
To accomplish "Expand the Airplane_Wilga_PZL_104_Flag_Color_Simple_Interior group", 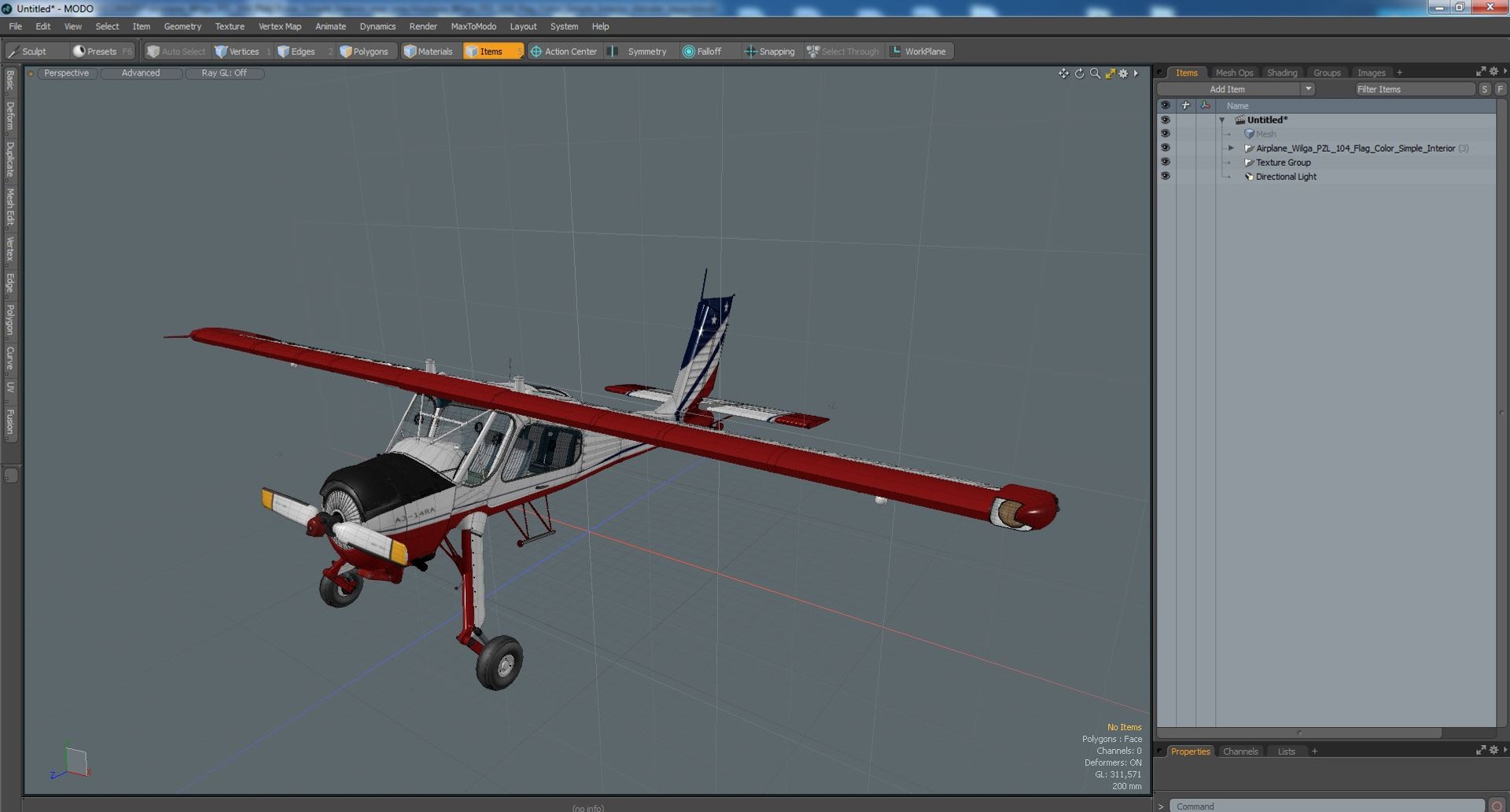I will pos(1231,148).
